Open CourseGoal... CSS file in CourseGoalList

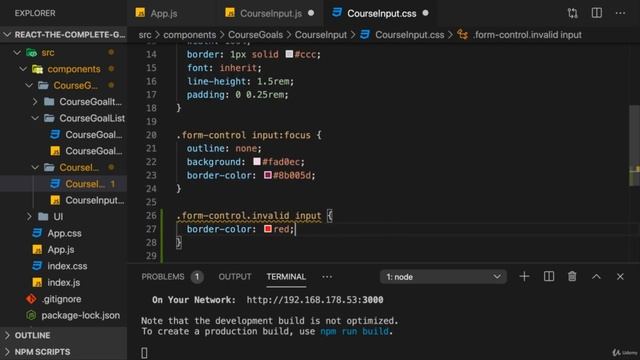coord(87,134)
